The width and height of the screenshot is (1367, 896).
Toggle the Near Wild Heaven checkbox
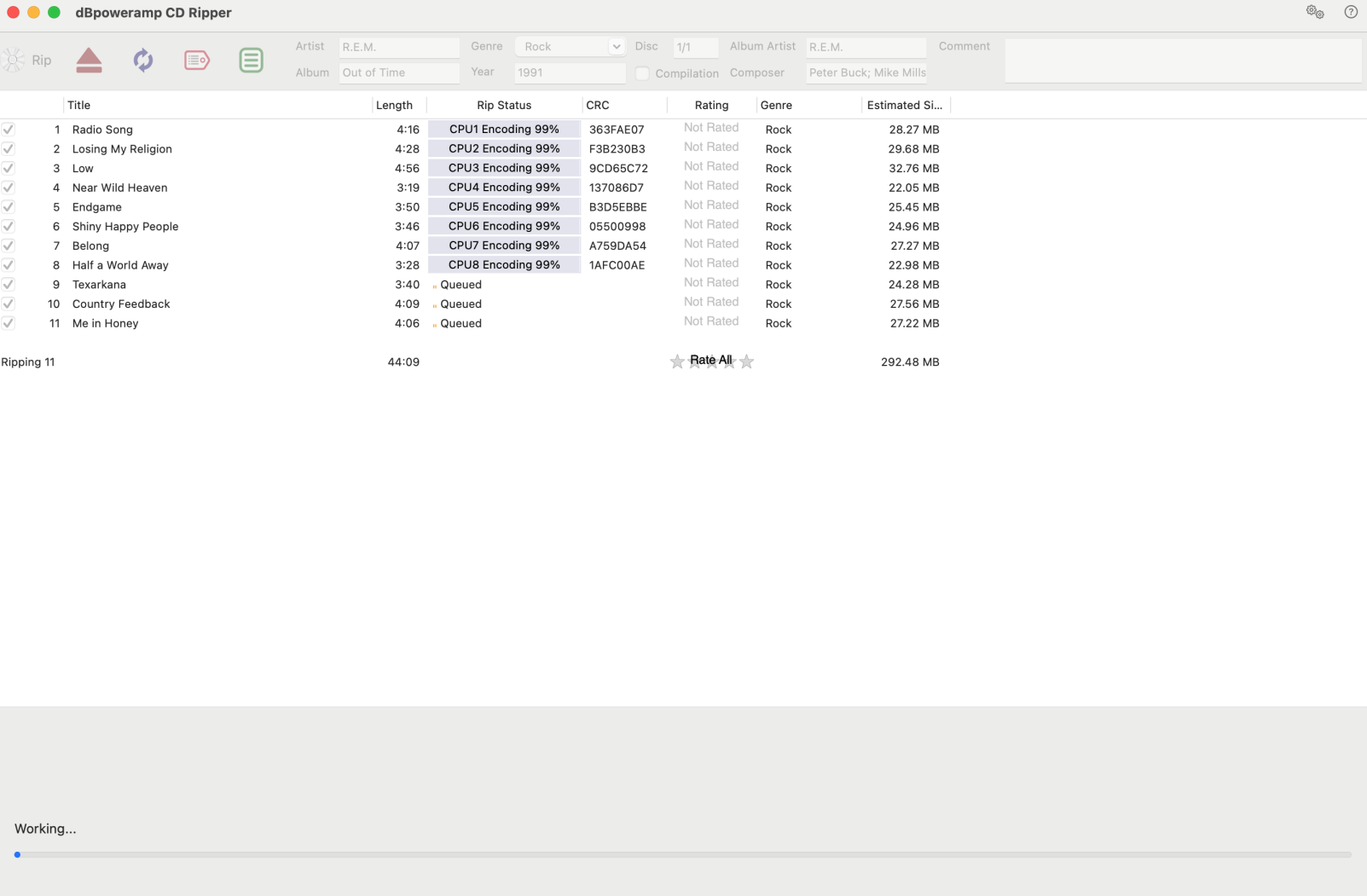[x=9, y=188]
